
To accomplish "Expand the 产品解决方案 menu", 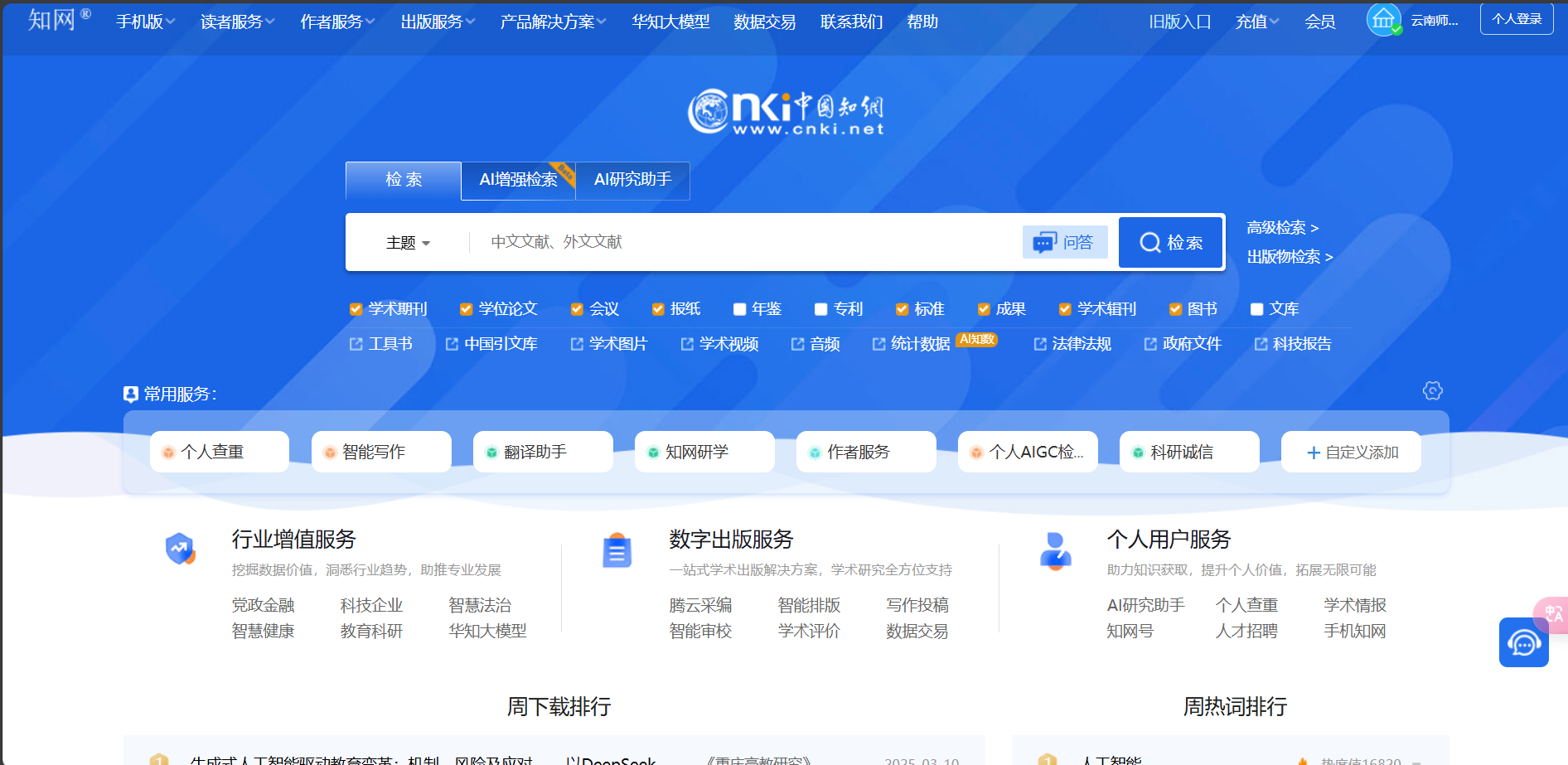I will click(553, 22).
